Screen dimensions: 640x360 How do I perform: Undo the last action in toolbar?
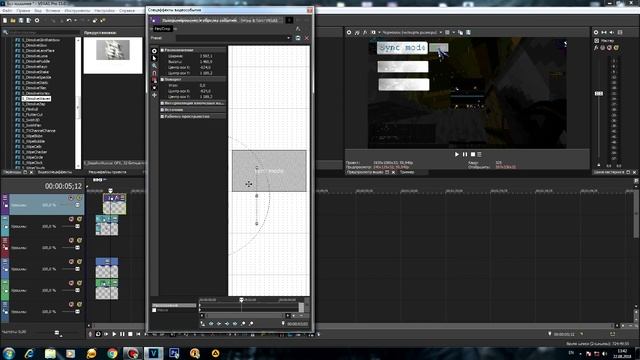[69, 20]
